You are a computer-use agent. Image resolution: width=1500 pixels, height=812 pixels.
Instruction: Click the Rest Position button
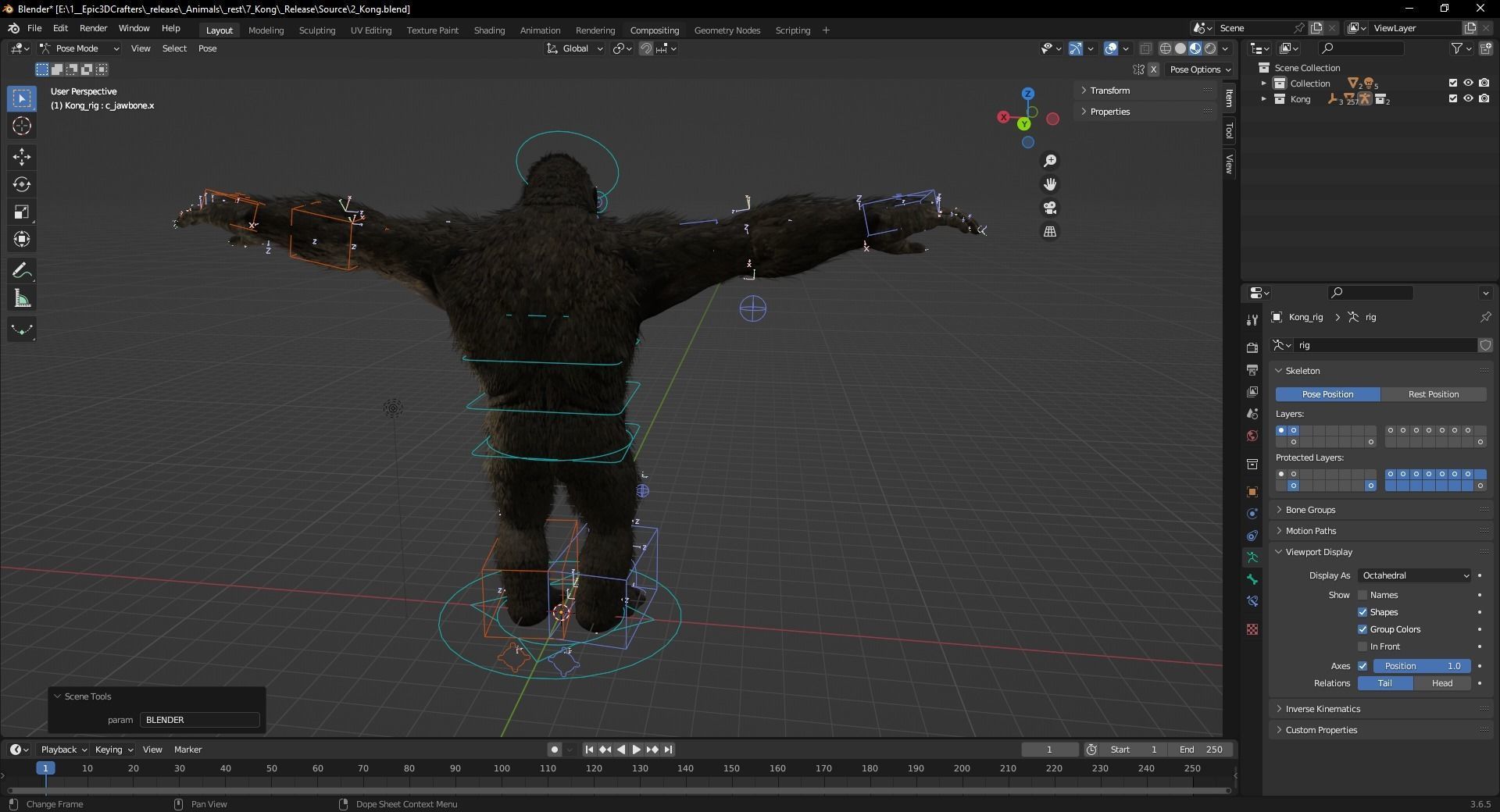coord(1434,394)
